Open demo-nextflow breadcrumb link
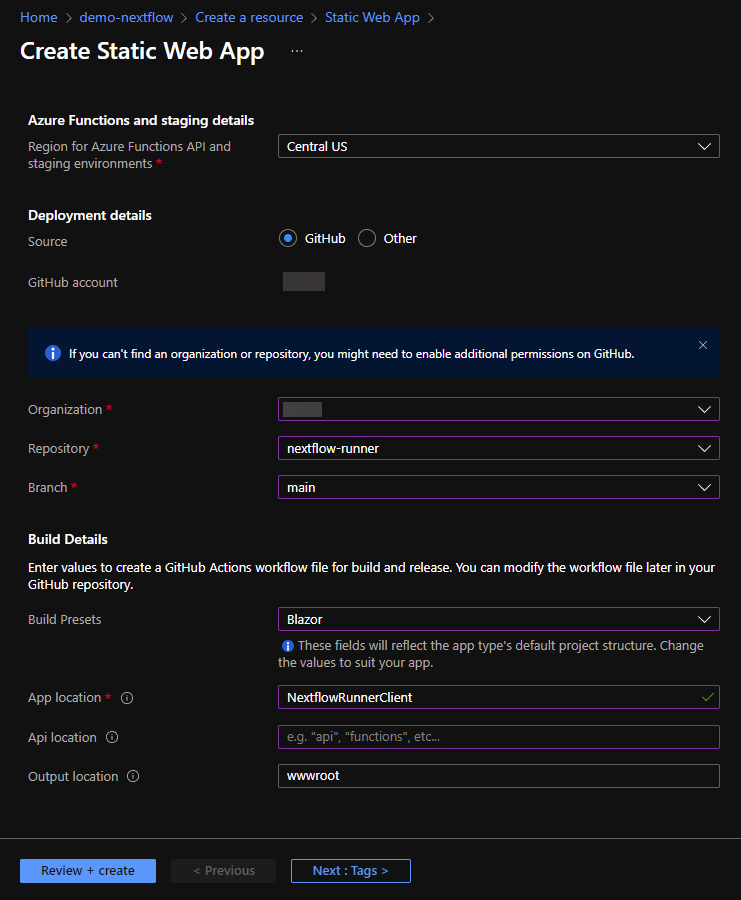 pos(126,17)
